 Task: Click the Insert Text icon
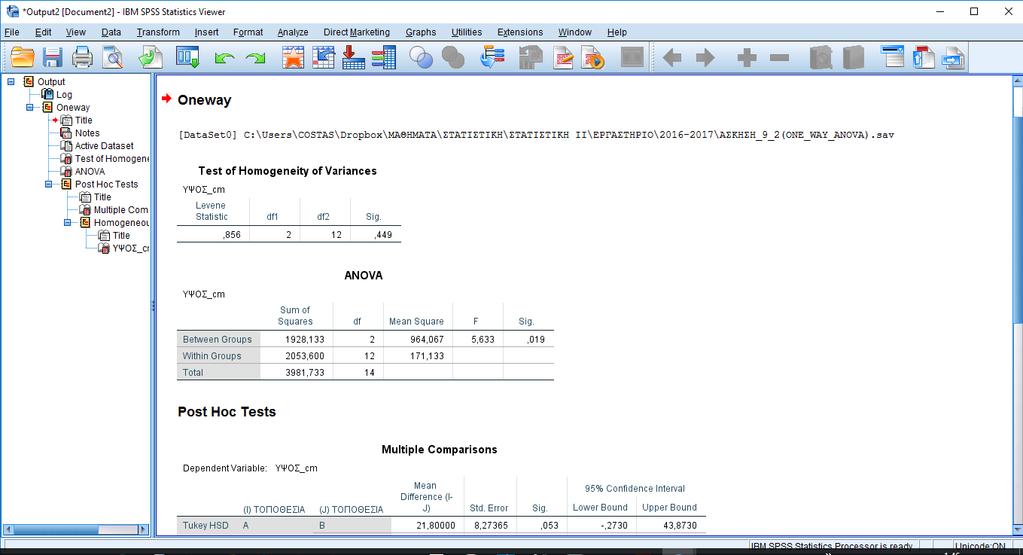(x=953, y=58)
